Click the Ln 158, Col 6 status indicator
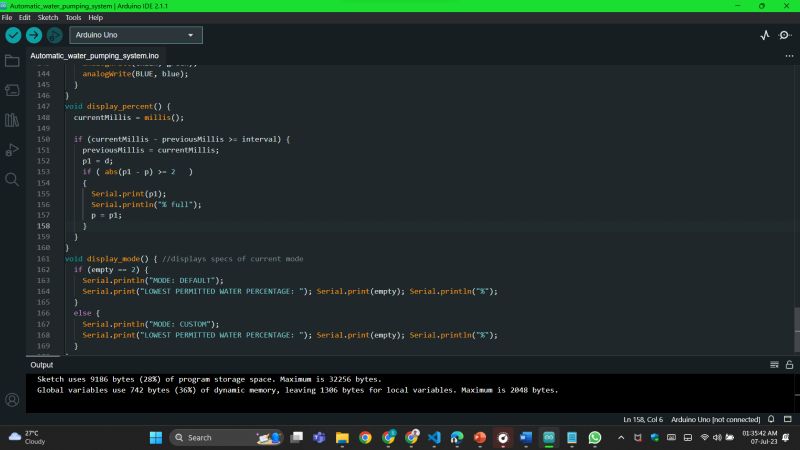This screenshot has width=800, height=450. [x=643, y=419]
